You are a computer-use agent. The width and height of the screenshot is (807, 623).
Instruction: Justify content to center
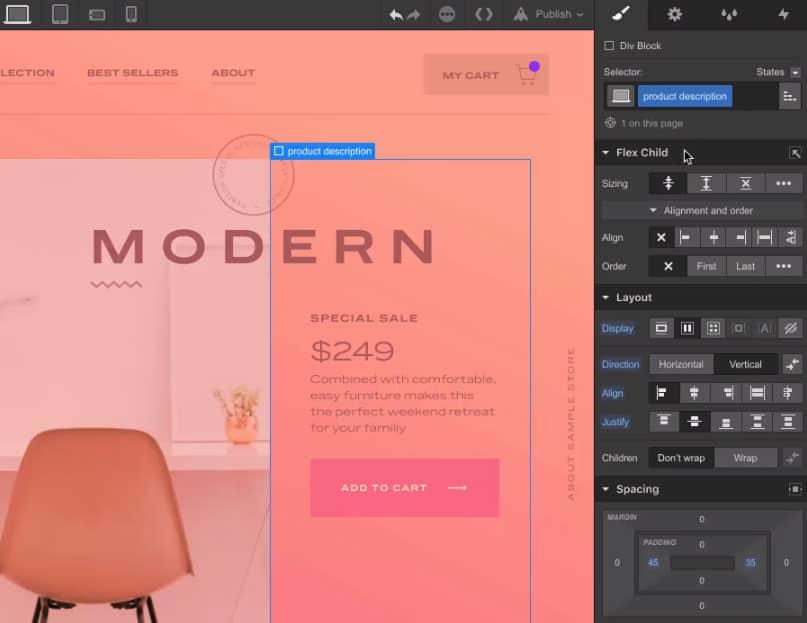[694, 422]
